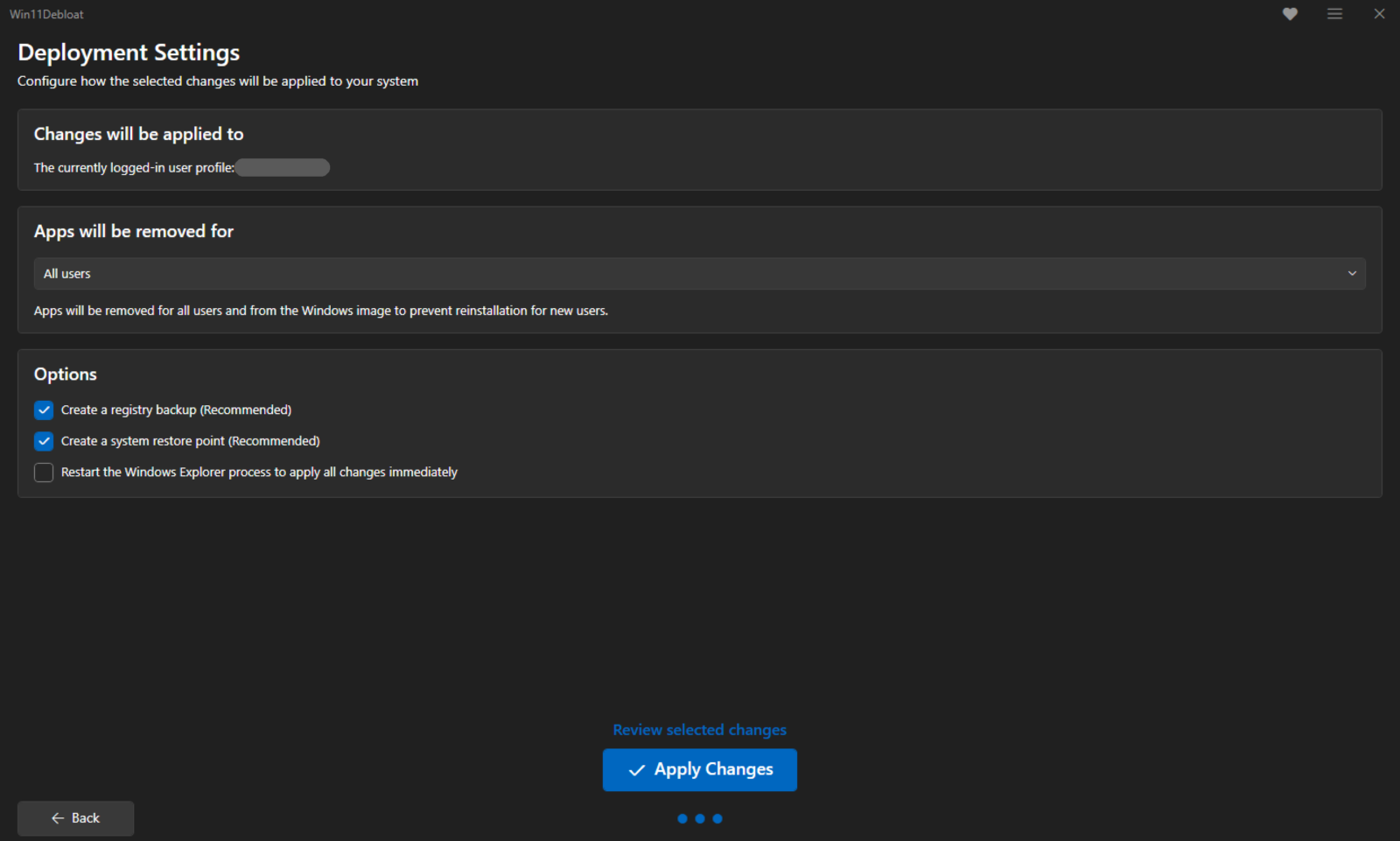Click the Changes will be applied to heading
Image resolution: width=1400 pixels, height=841 pixels.
[139, 134]
